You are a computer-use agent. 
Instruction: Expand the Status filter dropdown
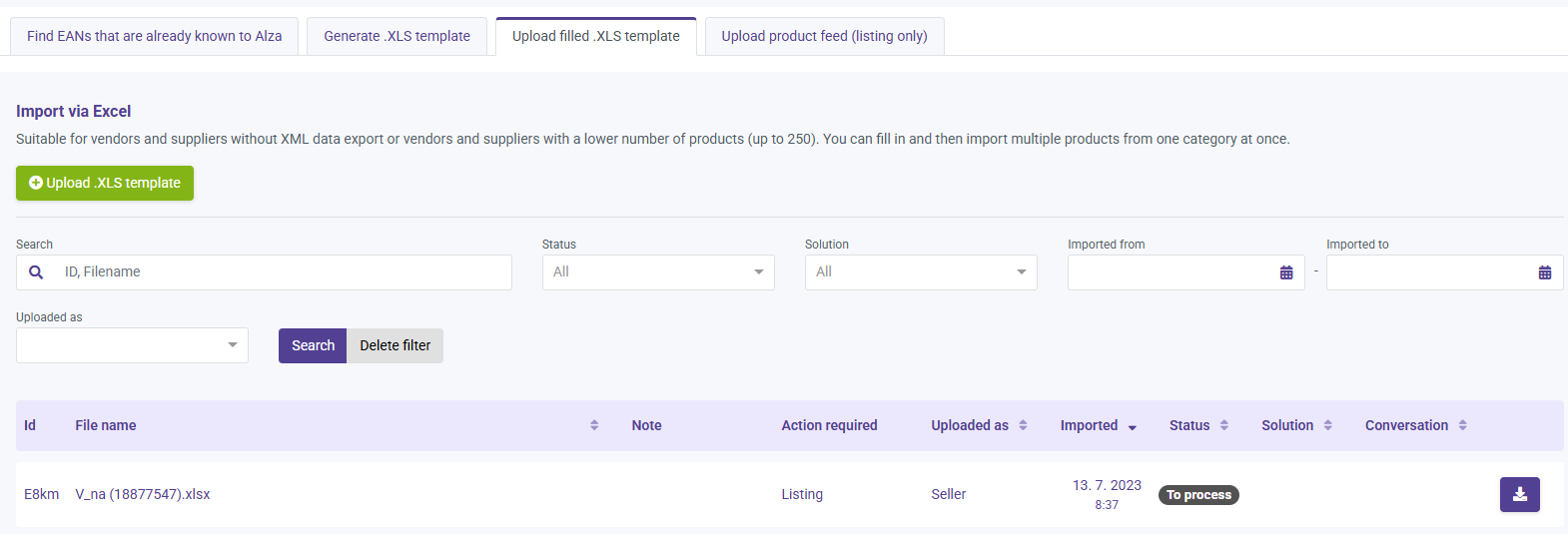[x=658, y=272]
